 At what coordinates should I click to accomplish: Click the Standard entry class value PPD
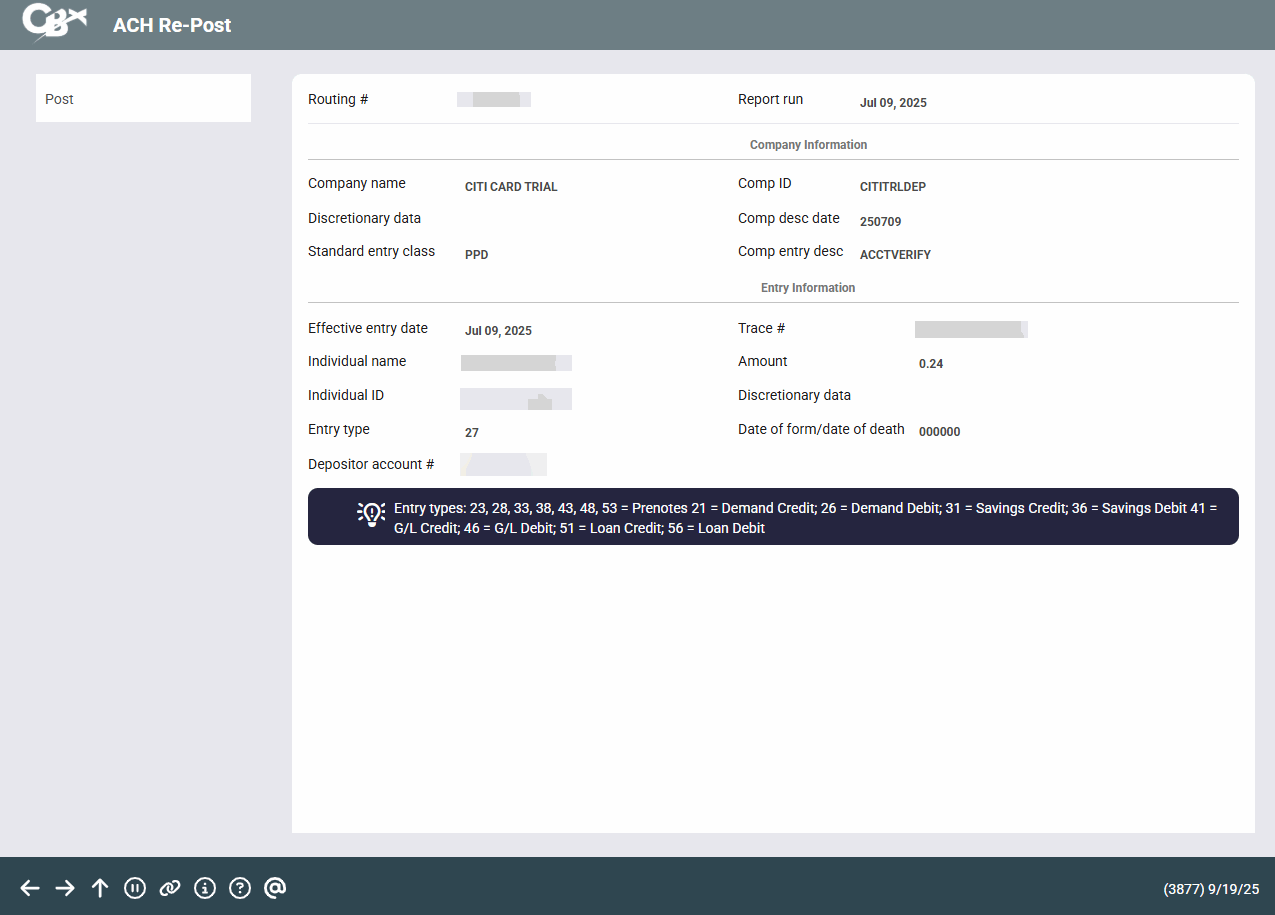(x=476, y=255)
